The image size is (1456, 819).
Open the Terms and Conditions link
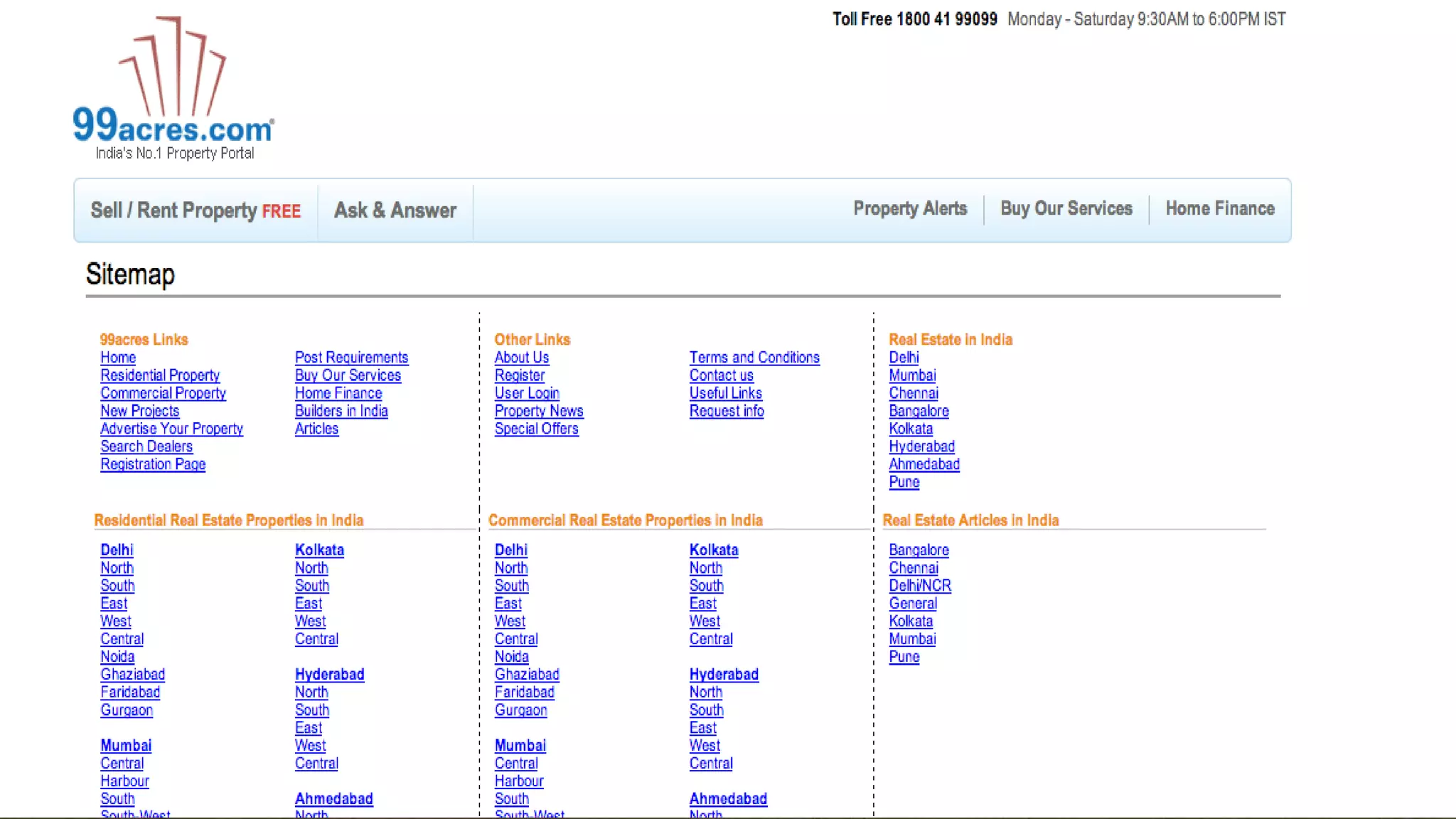(754, 358)
